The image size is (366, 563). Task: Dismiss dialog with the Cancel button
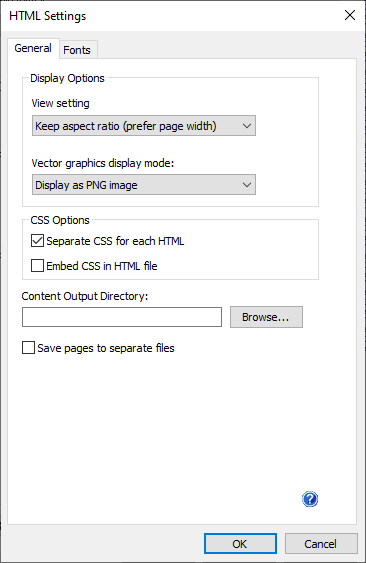[x=321, y=544]
